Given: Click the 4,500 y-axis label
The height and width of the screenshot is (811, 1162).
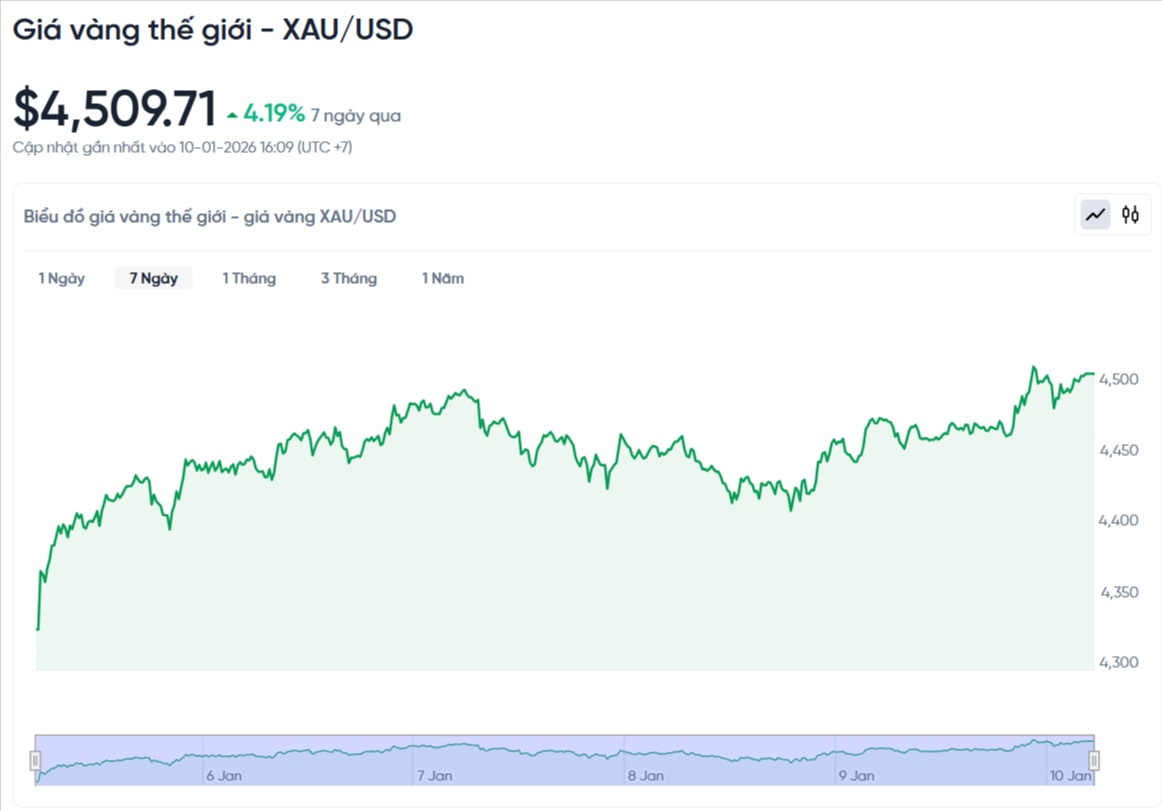Looking at the screenshot, I should click(1118, 379).
